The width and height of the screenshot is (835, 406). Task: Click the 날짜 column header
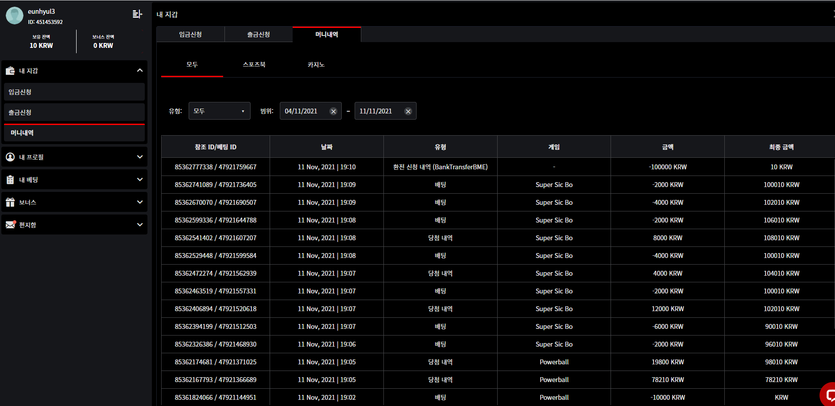click(x=326, y=147)
